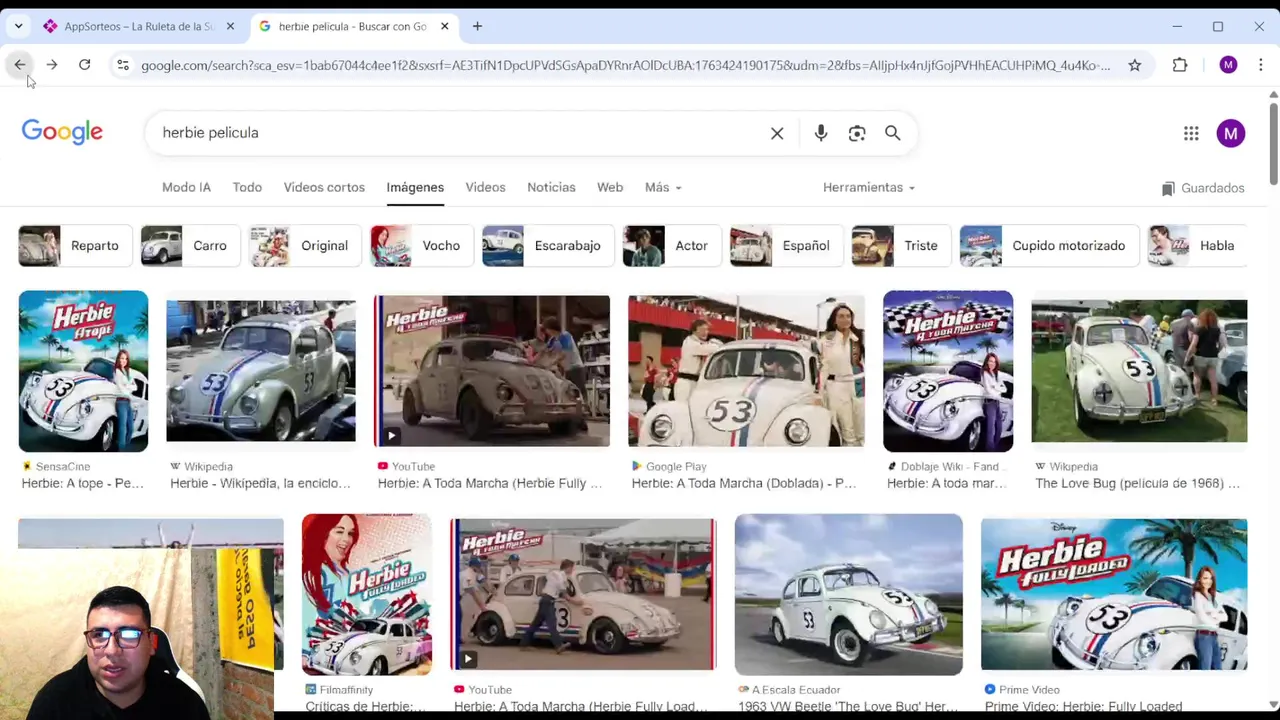Open The Love Bug 1968 Wikipedia image
Image resolution: width=1280 pixels, height=720 pixels.
tap(1139, 371)
